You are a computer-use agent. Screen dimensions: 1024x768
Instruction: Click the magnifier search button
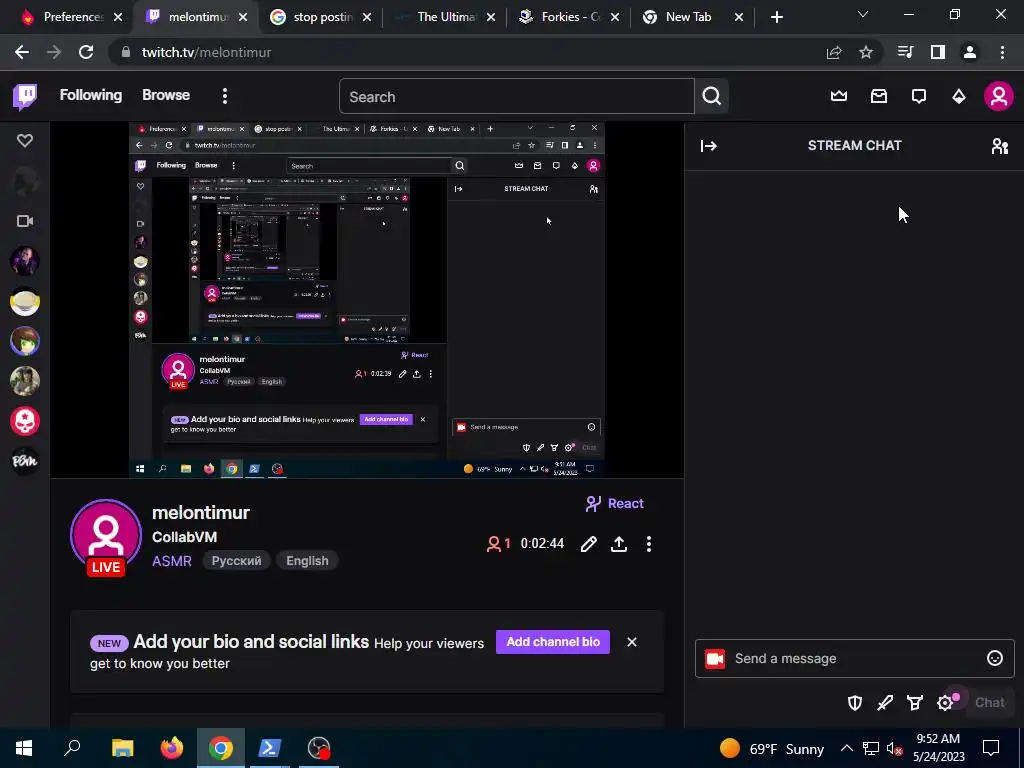tap(712, 97)
